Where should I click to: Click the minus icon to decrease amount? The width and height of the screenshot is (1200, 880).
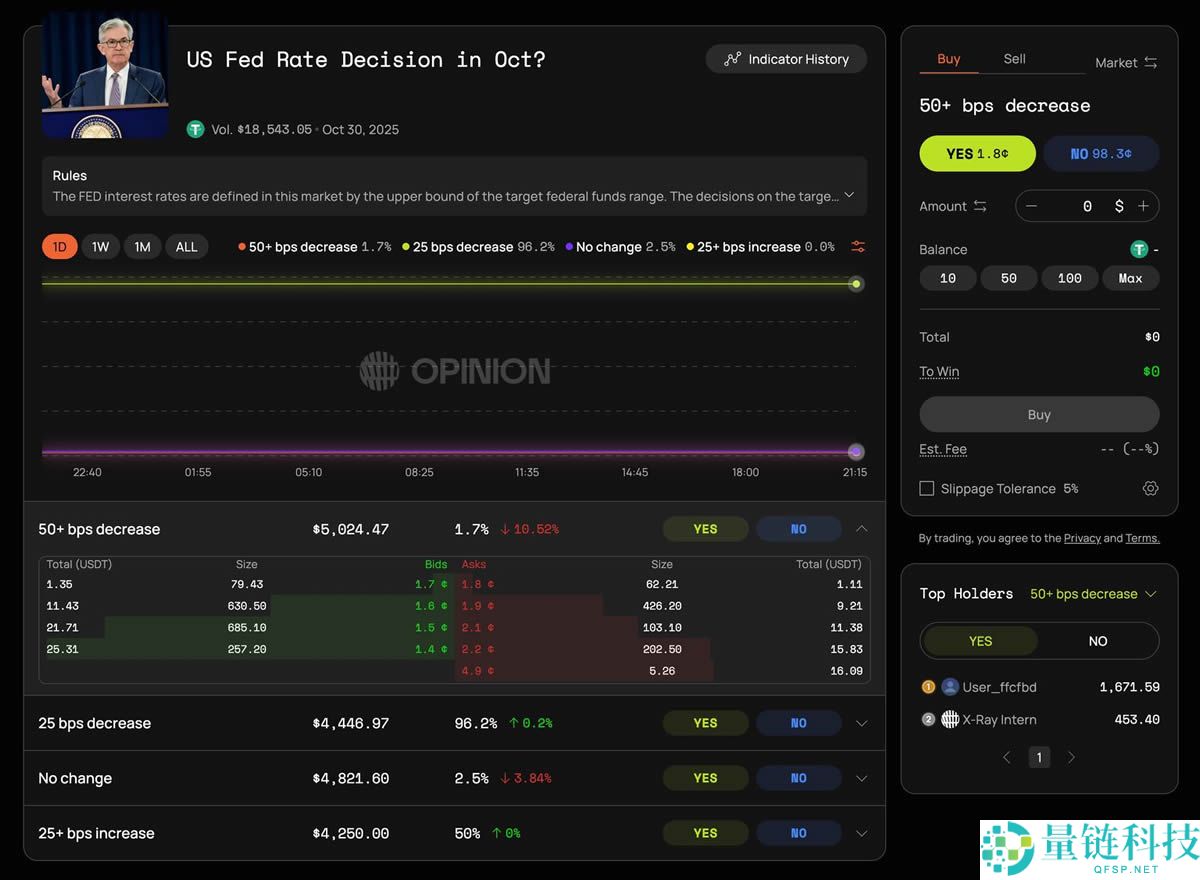(1032, 206)
